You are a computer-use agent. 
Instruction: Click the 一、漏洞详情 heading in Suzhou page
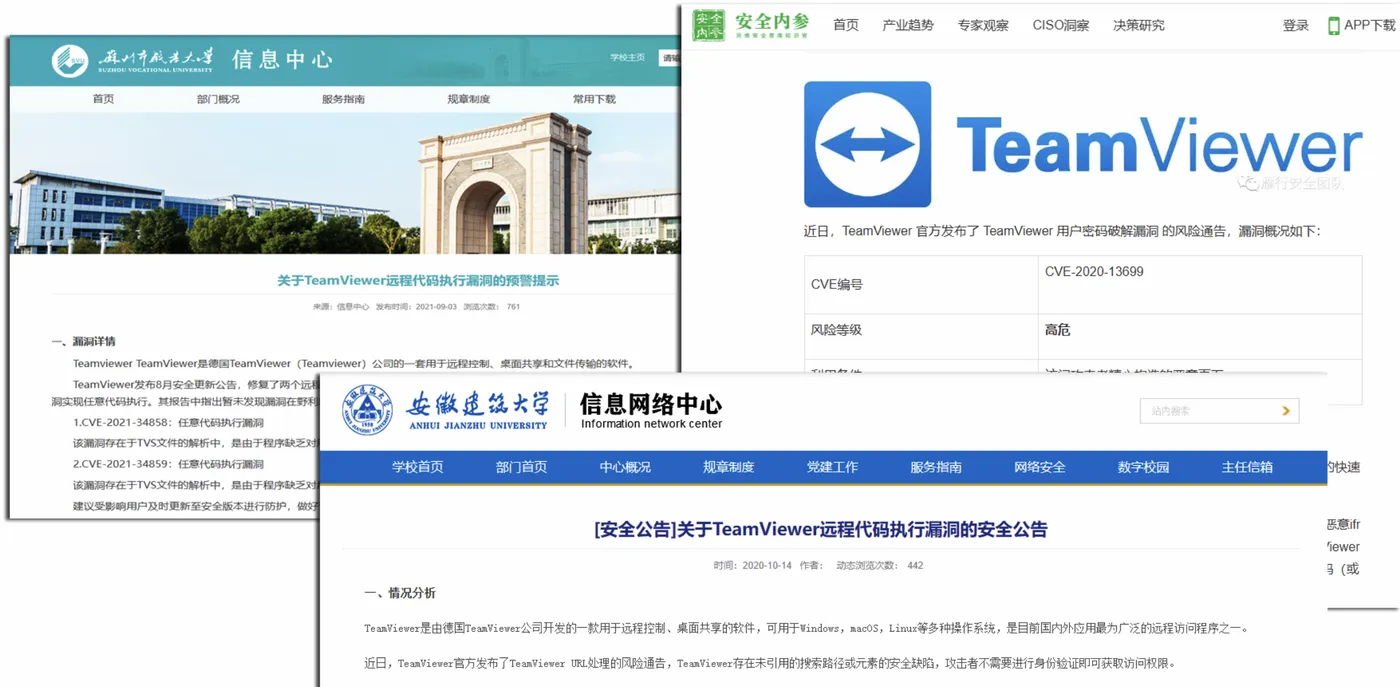tap(83, 342)
